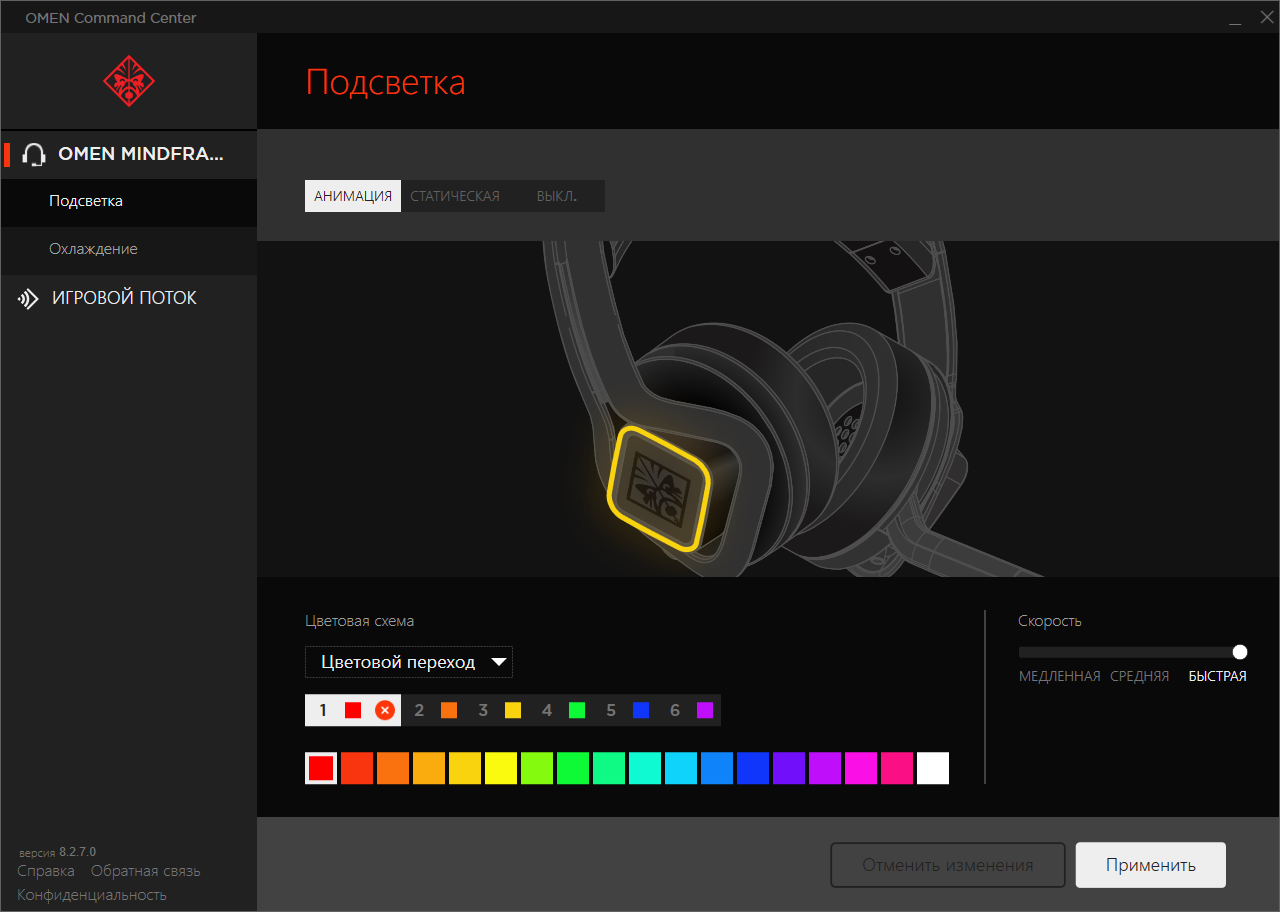Set speed to БЫСТРАЯ
1280x912 pixels.
click(x=1217, y=677)
